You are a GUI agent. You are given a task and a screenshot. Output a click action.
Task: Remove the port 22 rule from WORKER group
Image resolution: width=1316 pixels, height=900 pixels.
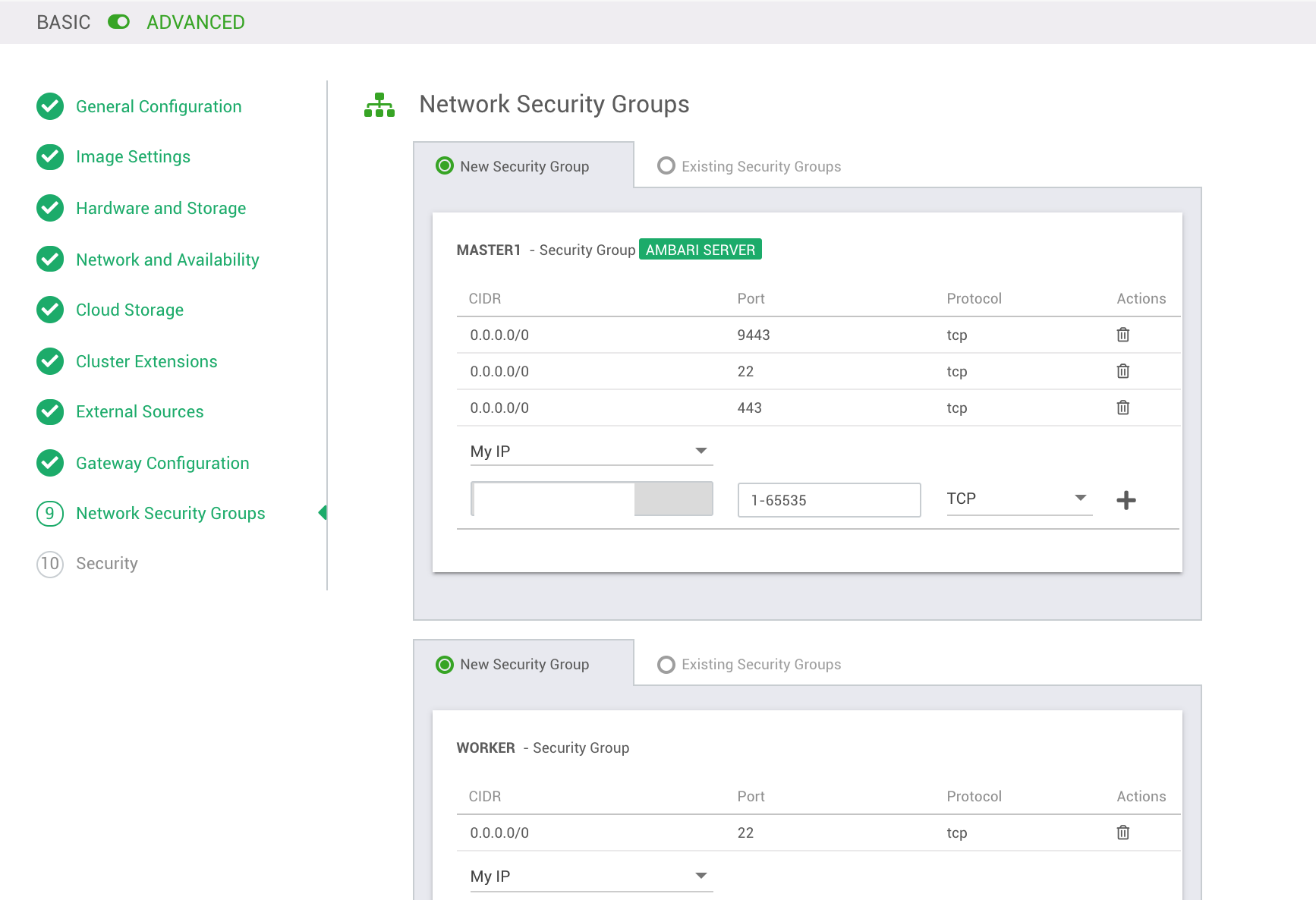(x=1123, y=832)
